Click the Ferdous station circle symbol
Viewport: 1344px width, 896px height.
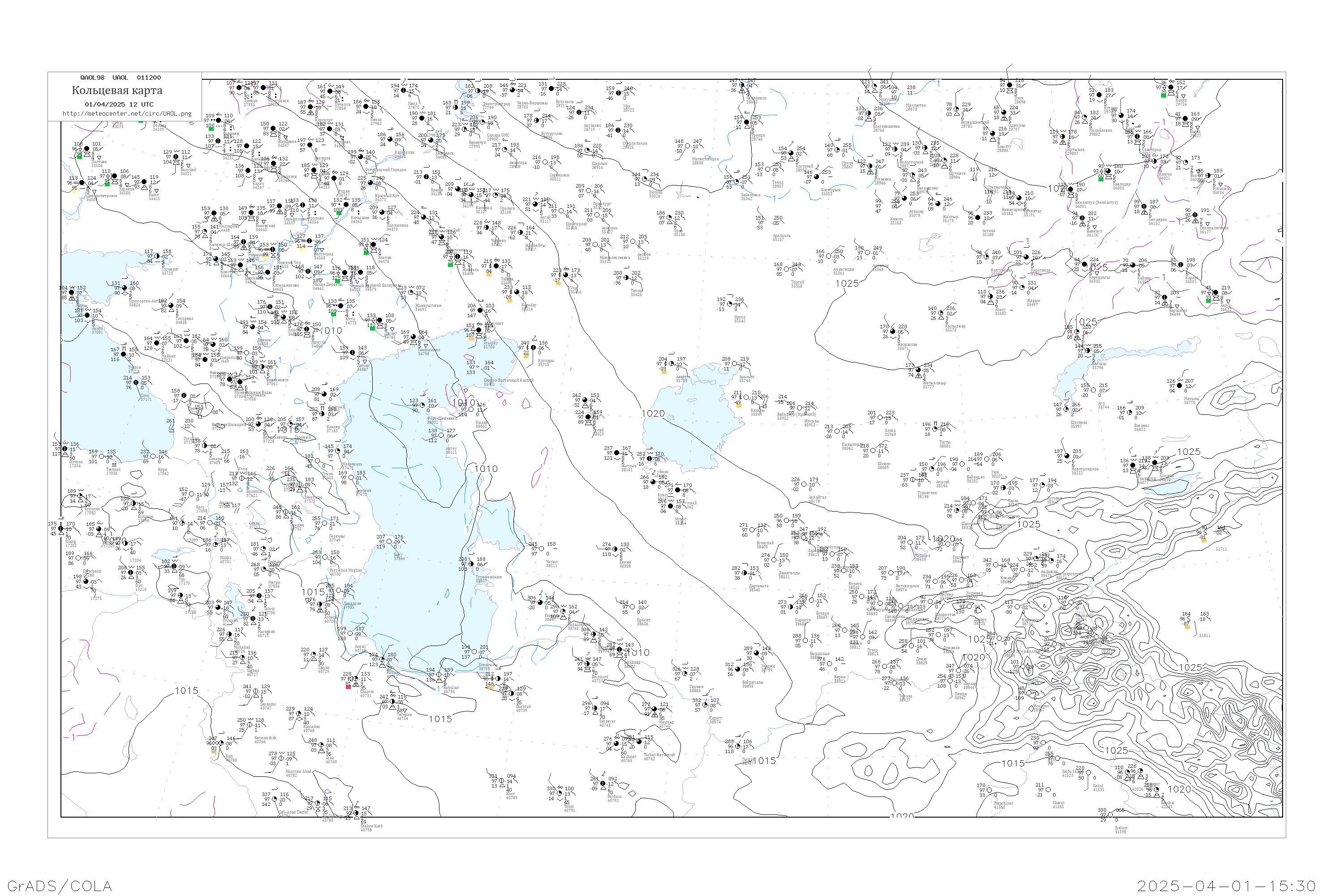pos(603,784)
